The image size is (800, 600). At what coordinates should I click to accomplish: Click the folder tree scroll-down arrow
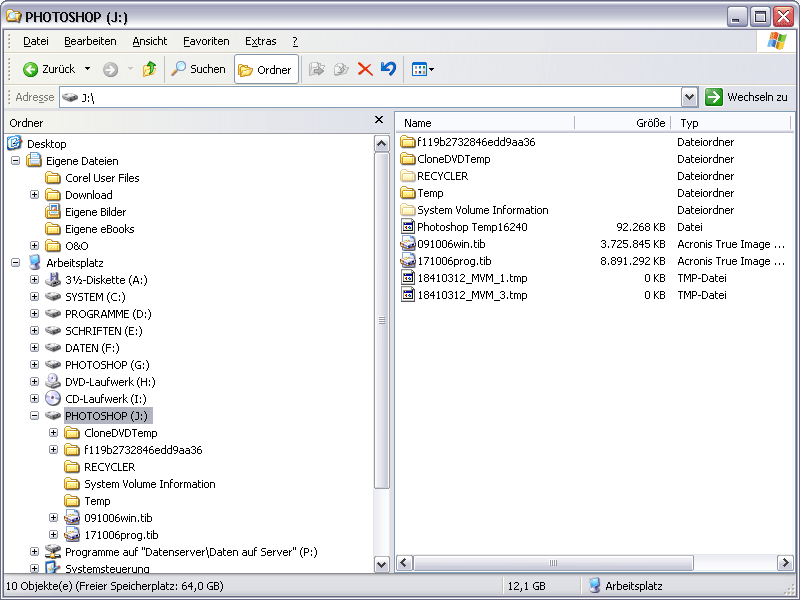coord(381,564)
